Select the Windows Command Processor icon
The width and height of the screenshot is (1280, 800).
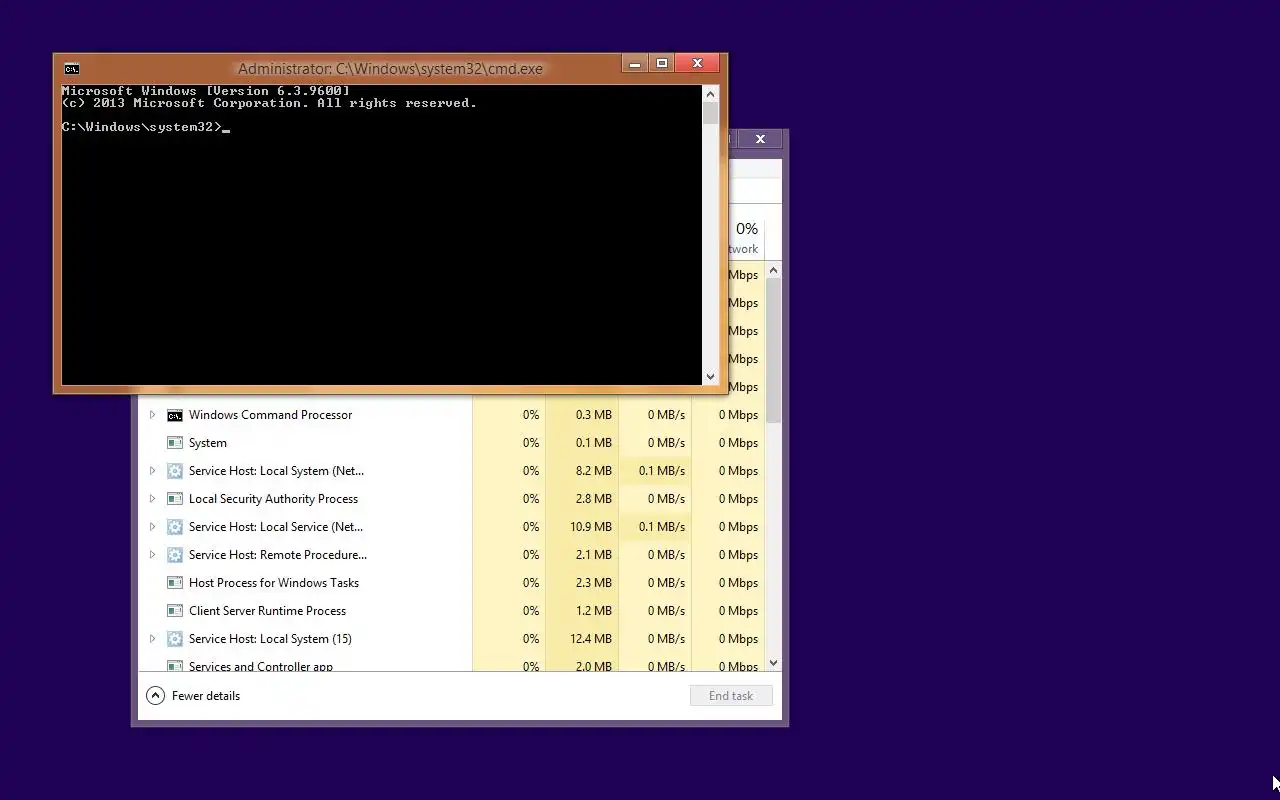175,415
